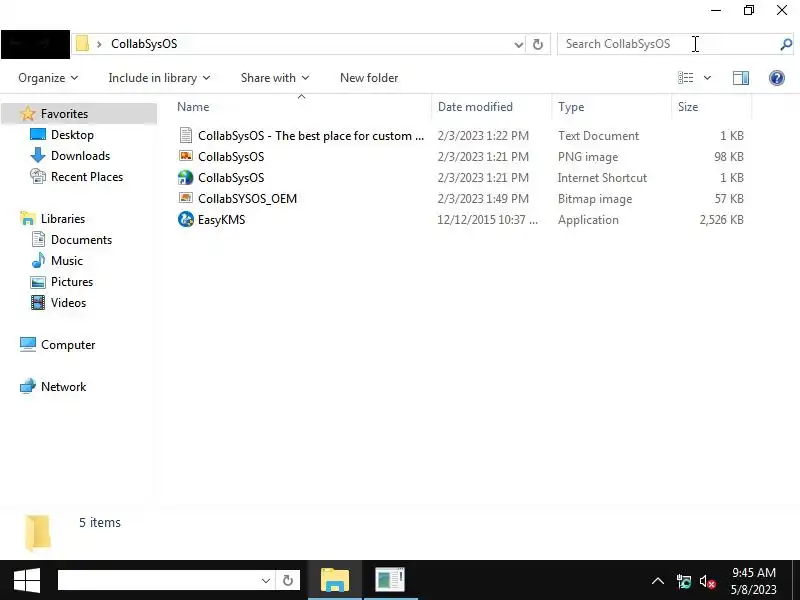Click the Documents library icon
The height and width of the screenshot is (600, 800).
38,239
